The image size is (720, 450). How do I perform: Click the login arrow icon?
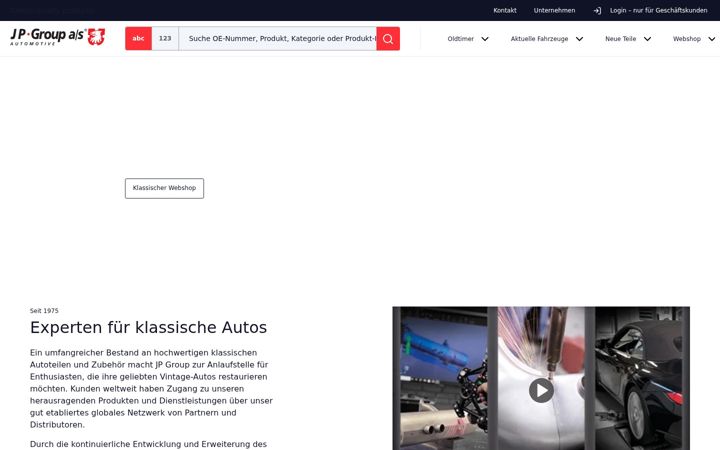[x=597, y=11]
